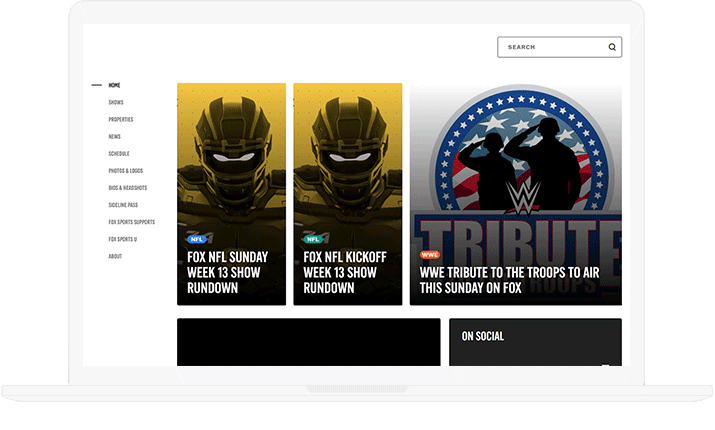The image size is (715, 430).
Task: Select Bios & Headshots menu item
Action: (128, 188)
